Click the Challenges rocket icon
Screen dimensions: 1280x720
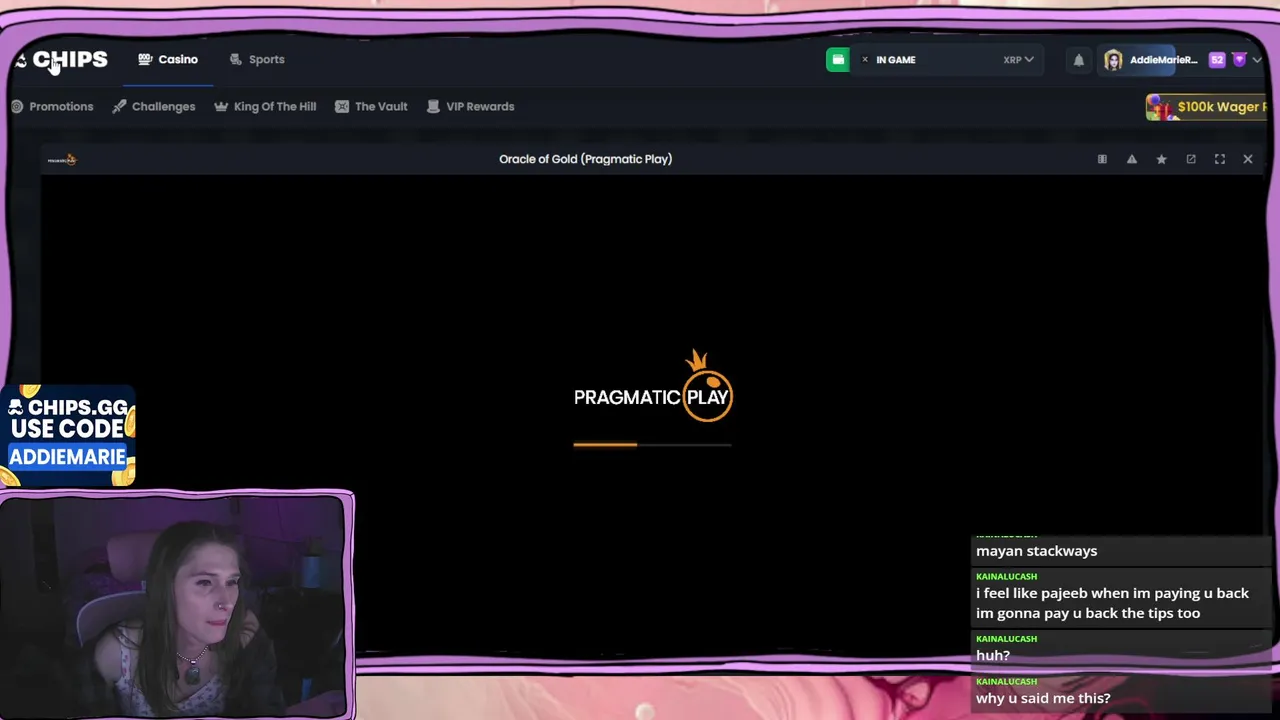pos(119,106)
